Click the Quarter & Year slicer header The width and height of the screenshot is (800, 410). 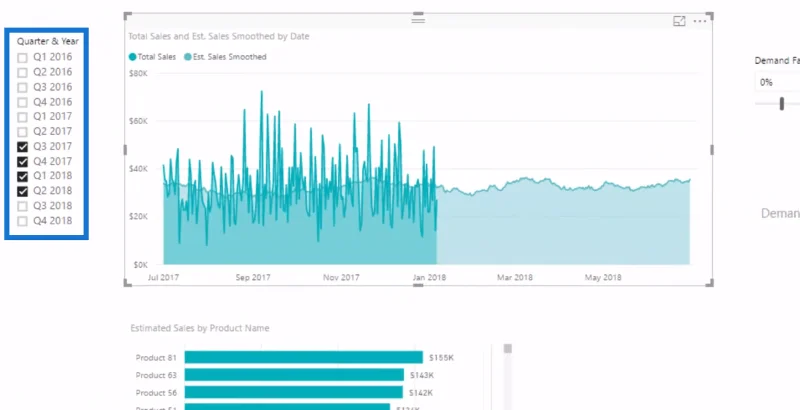[x=48, y=41]
